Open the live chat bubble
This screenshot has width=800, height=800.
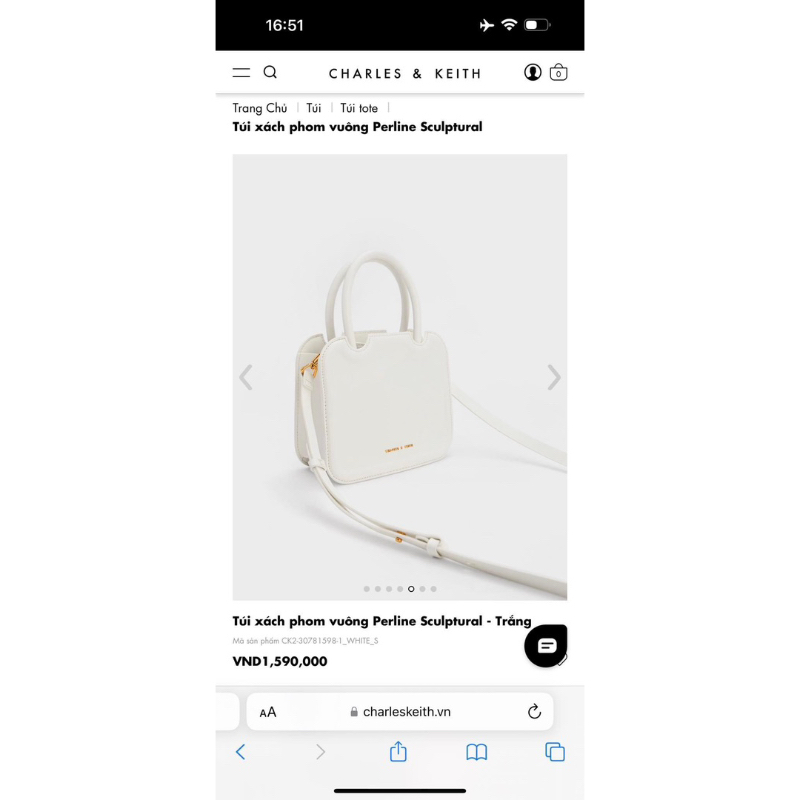coord(545,645)
